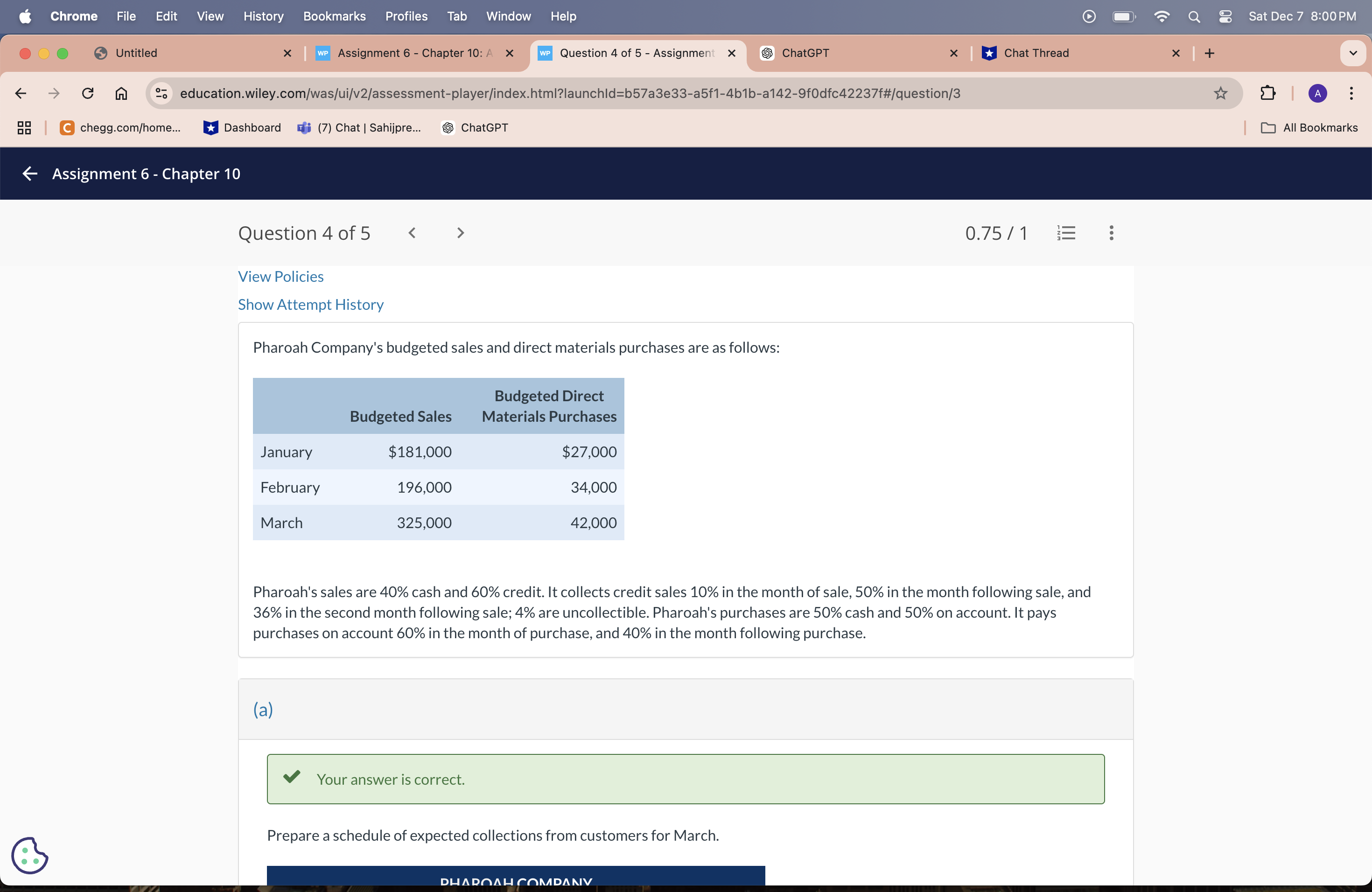The height and width of the screenshot is (892, 1372).
Task: Open macOS Control Center icon
Action: (x=1225, y=16)
